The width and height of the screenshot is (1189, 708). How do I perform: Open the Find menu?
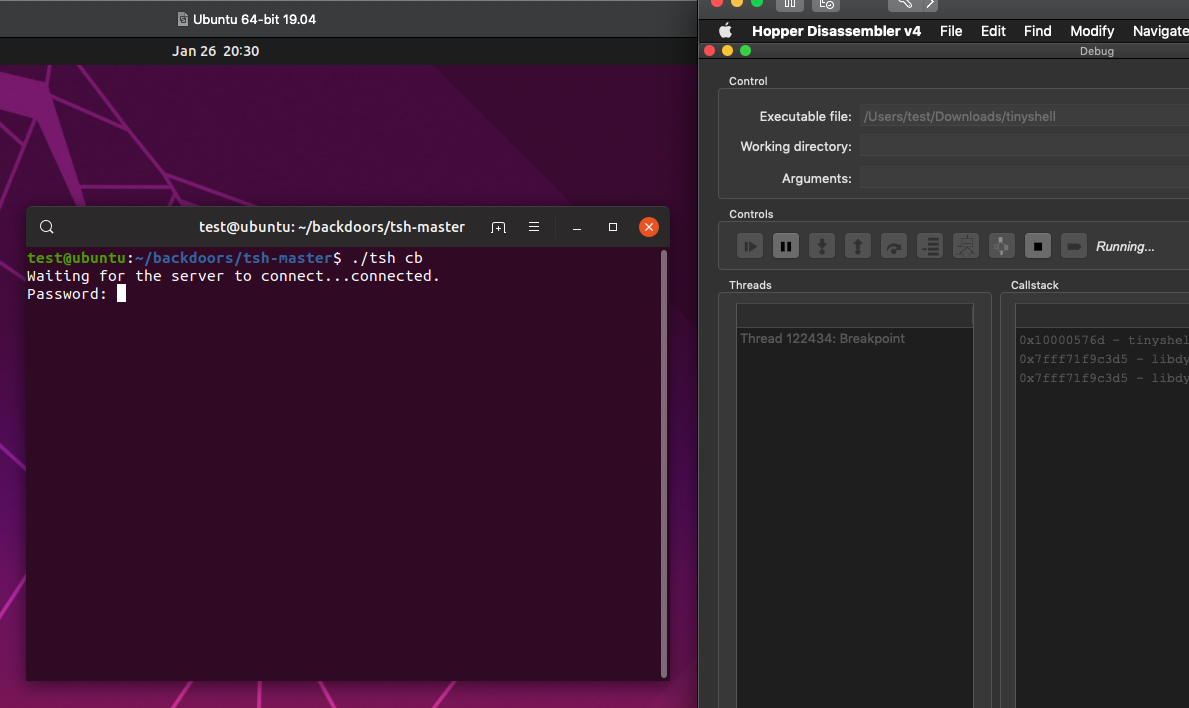point(1037,31)
